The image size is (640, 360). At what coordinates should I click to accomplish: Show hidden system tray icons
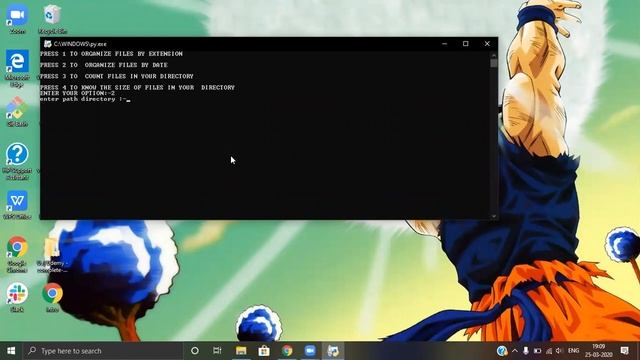515,351
